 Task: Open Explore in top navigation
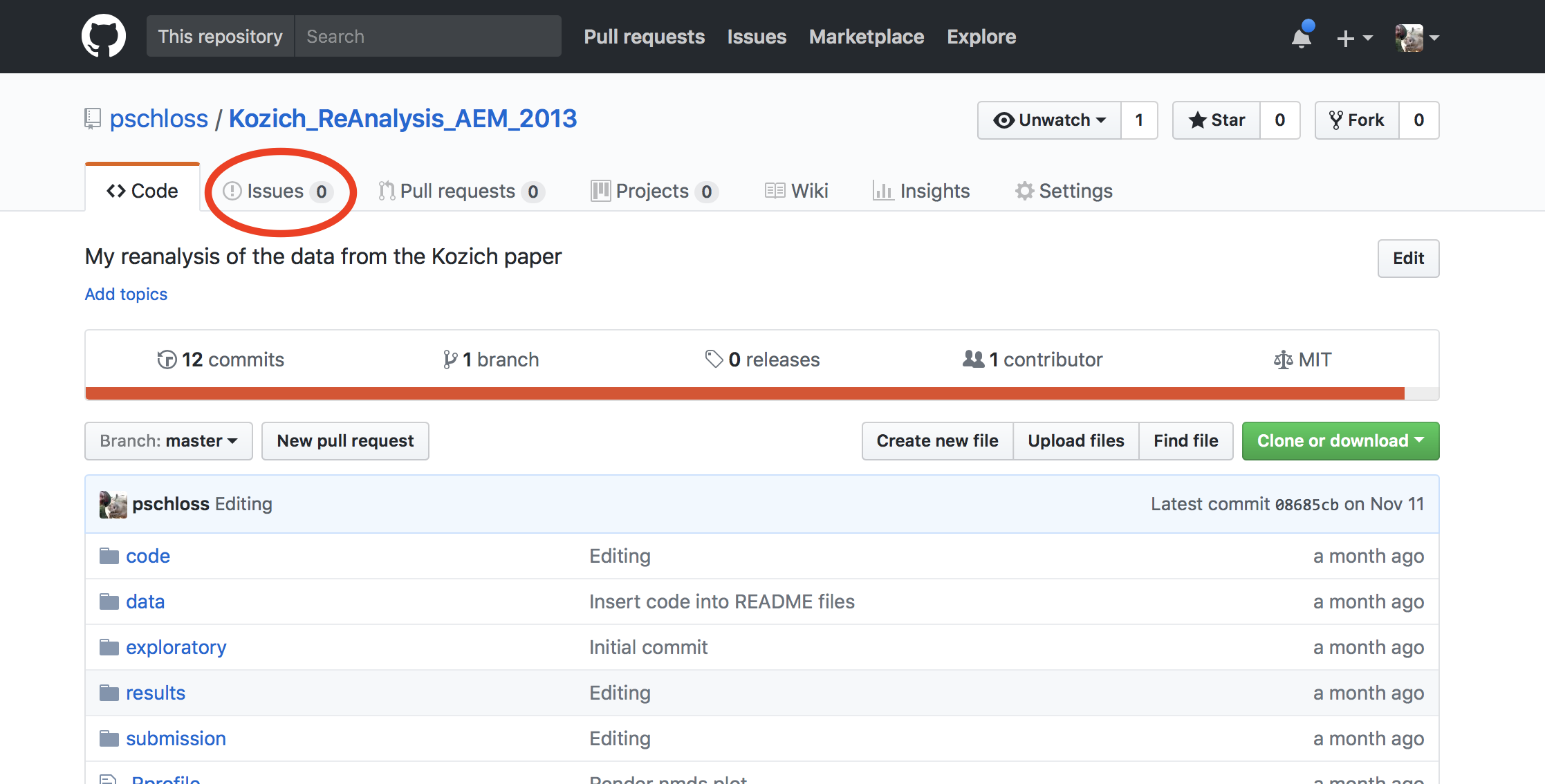point(981,37)
